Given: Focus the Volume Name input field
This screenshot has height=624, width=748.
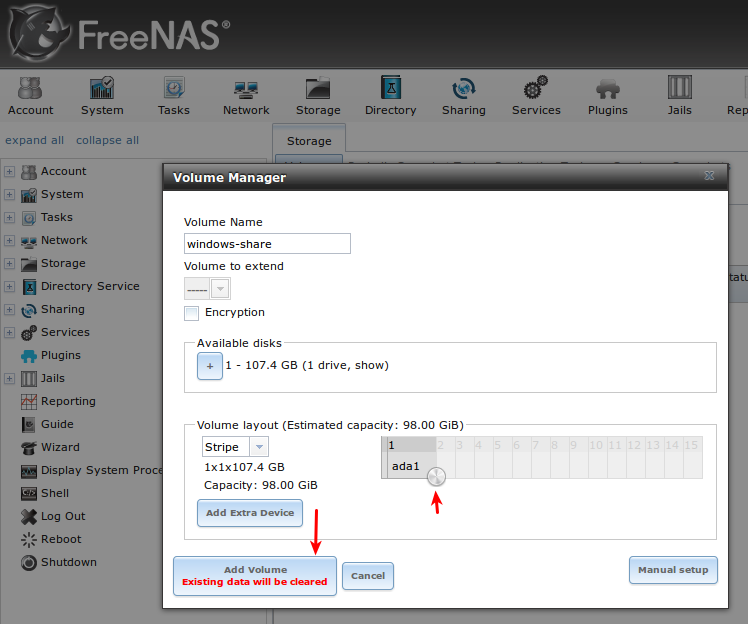Looking at the screenshot, I should [267, 244].
